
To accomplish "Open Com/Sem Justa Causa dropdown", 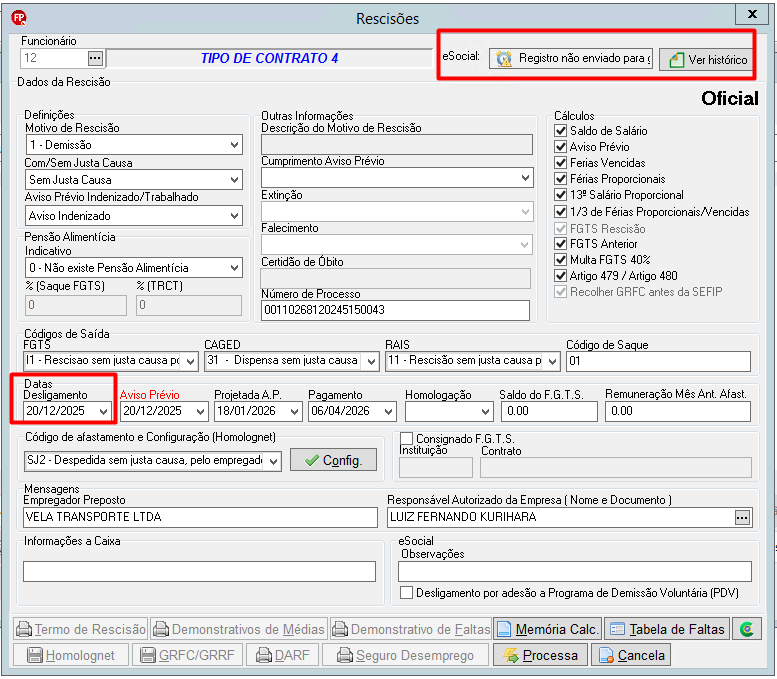I will pyautogui.click(x=234, y=179).
